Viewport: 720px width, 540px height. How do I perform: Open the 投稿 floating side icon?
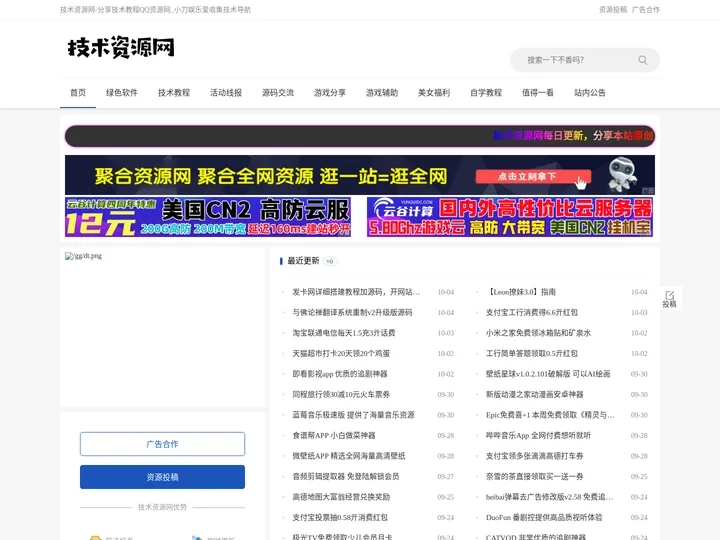tap(669, 299)
